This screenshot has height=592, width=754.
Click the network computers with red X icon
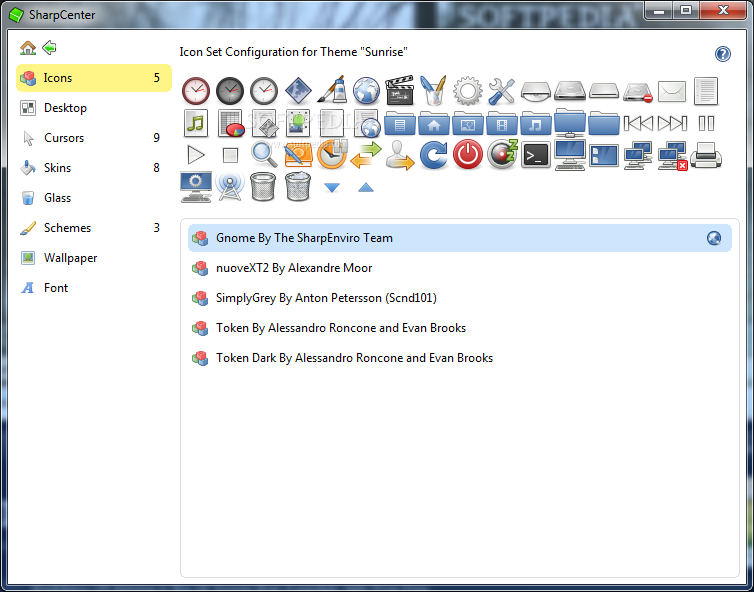click(673, 155)
